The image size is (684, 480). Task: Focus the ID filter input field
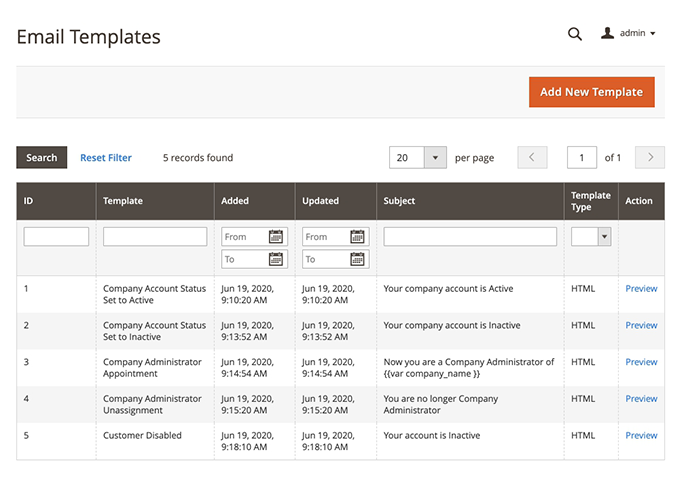point(56,237)
